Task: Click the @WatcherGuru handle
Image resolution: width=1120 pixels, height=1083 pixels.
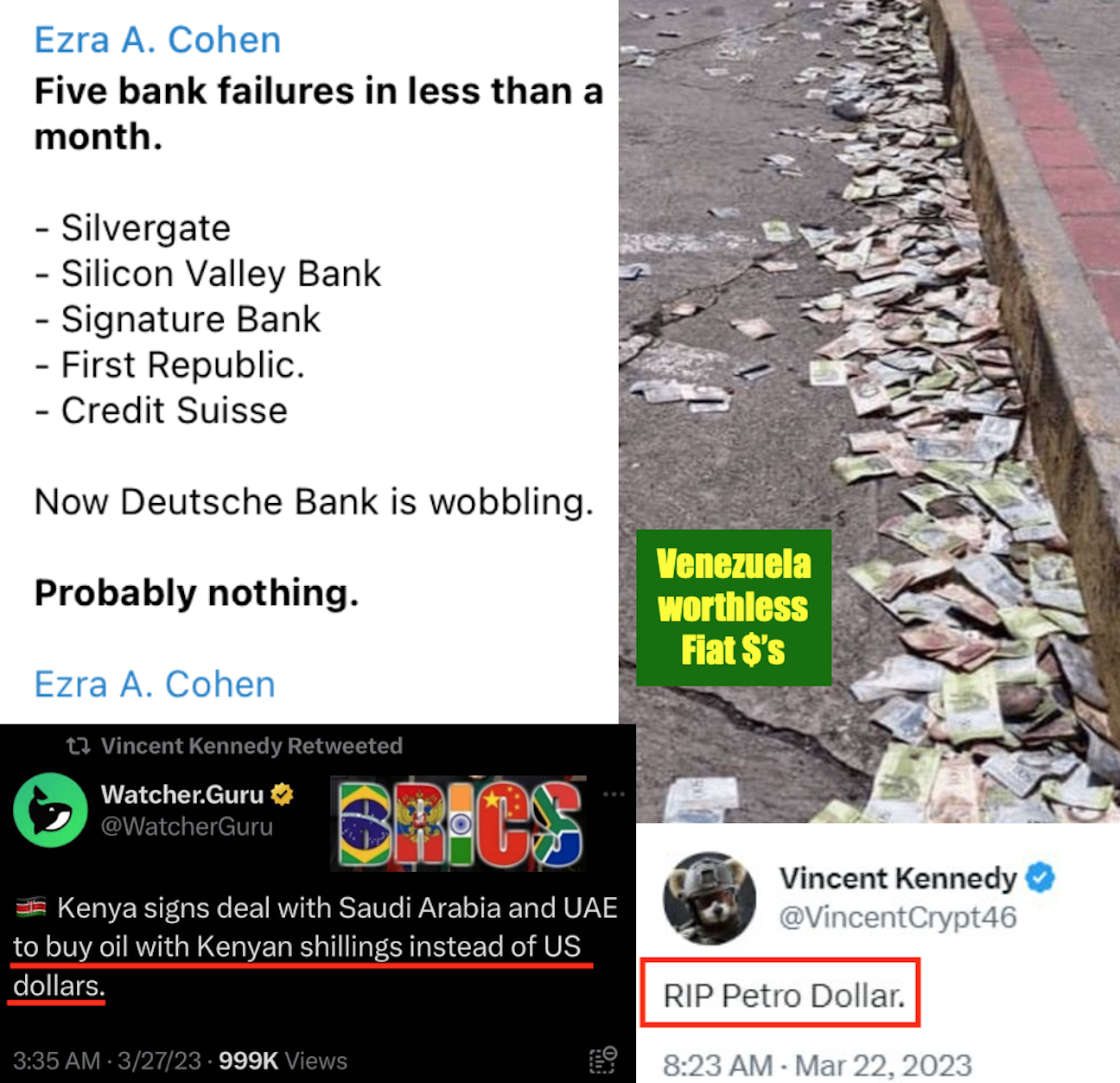Action: click(187, 827)
